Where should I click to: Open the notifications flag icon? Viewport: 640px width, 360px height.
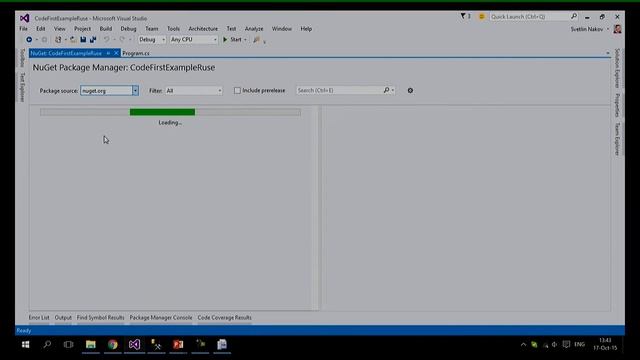point(463,16)
